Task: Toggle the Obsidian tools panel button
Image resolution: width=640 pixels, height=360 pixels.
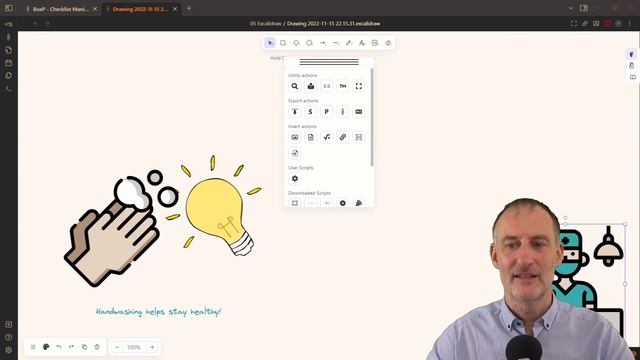Action: pyautogui.click(x=631, y=54)
